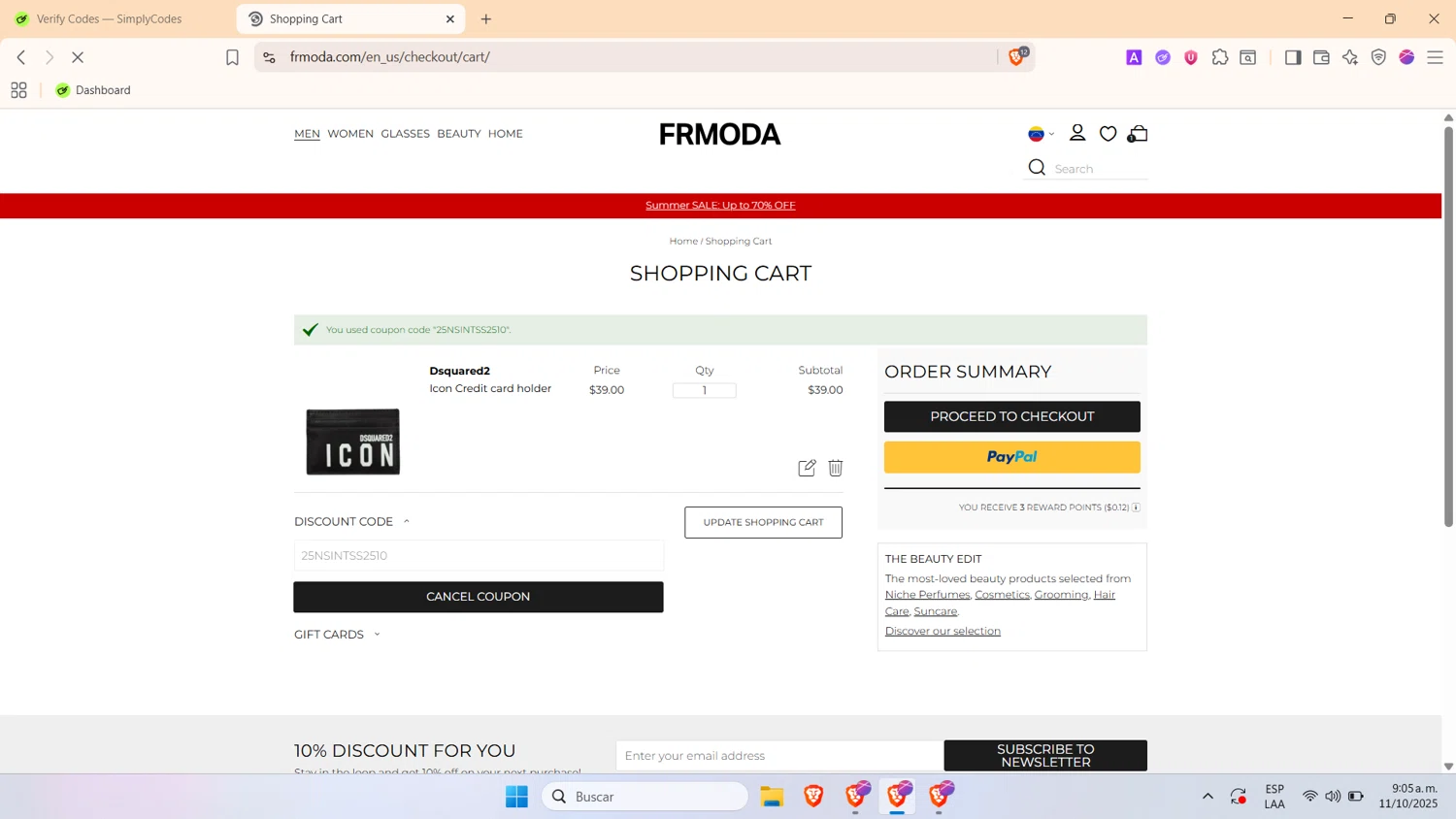Open the new tab plus button
The height and width of the screenshot is (819, 1456).
[x=486, y=18]
